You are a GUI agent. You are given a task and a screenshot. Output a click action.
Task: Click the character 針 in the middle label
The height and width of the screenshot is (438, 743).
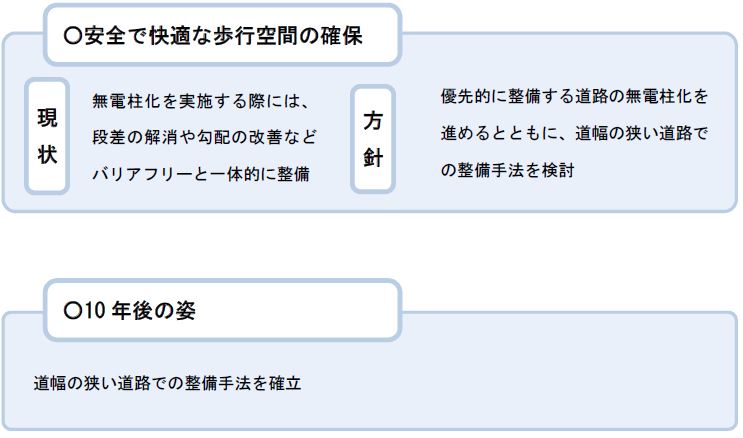pos(373,157)
